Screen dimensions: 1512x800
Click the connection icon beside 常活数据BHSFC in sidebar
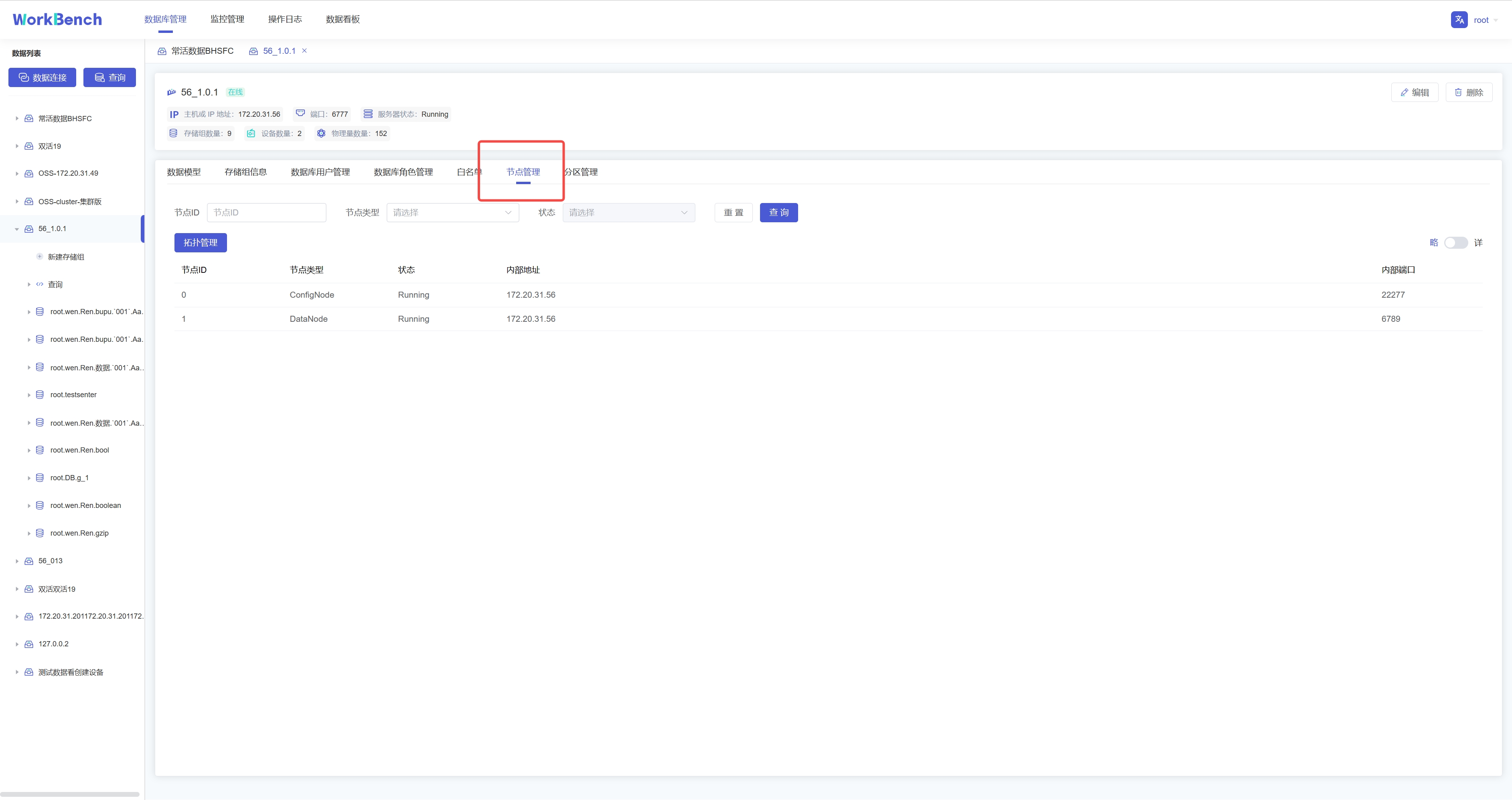[x=28, y=118]
